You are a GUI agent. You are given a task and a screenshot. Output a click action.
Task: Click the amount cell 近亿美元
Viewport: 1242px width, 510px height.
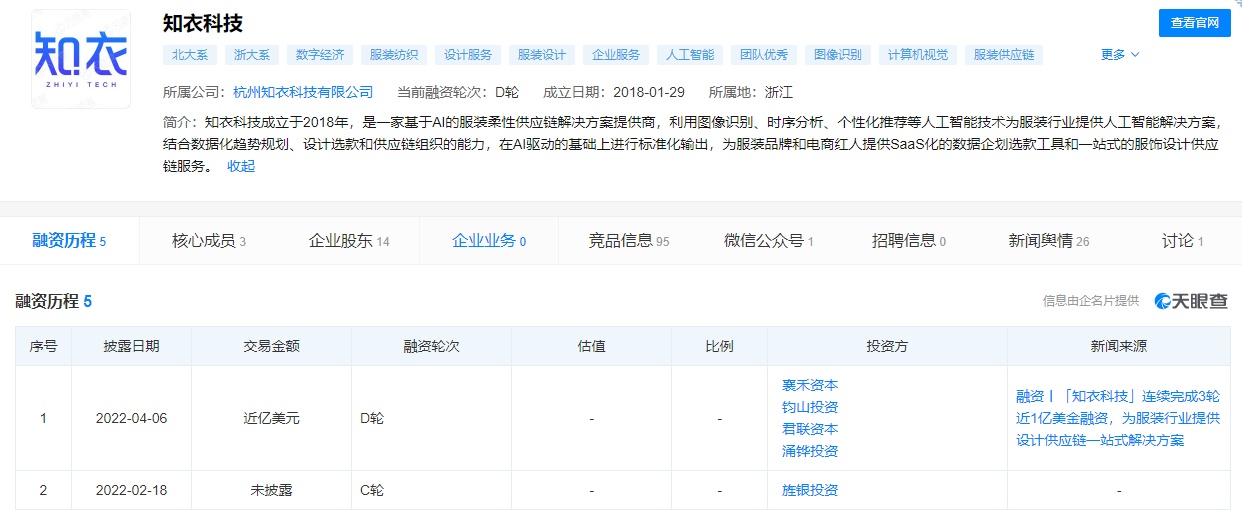pyautogui.click(x=271, y=418)
